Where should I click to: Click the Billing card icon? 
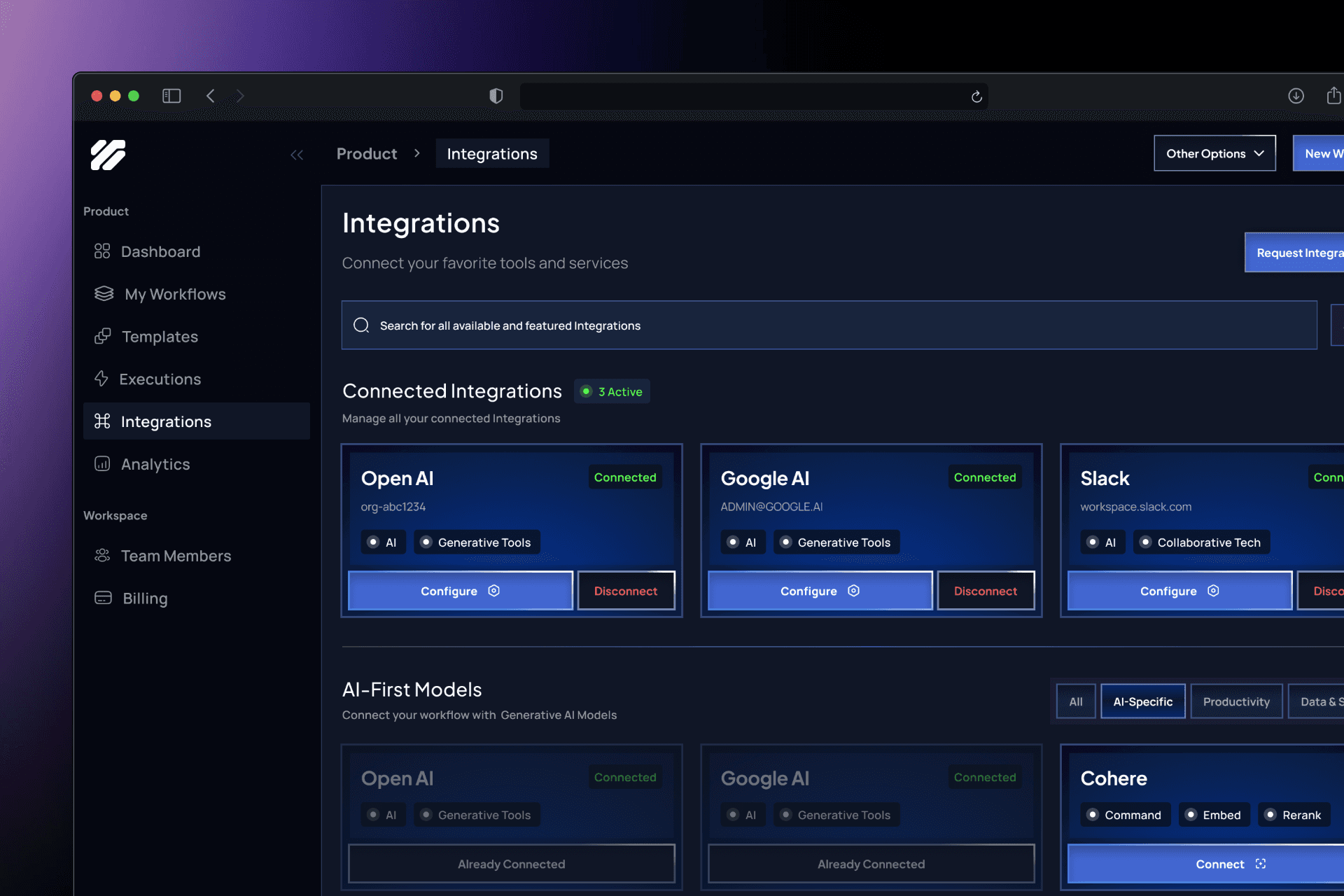[x=103, y=598]
